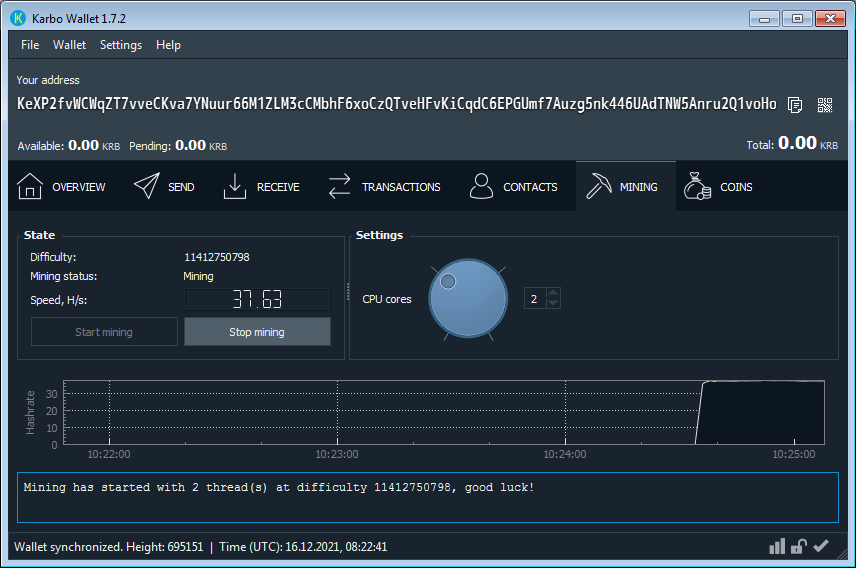The image size is (856, 568).
Task: Click the wallet synchronized height status text
Action: 109,547
